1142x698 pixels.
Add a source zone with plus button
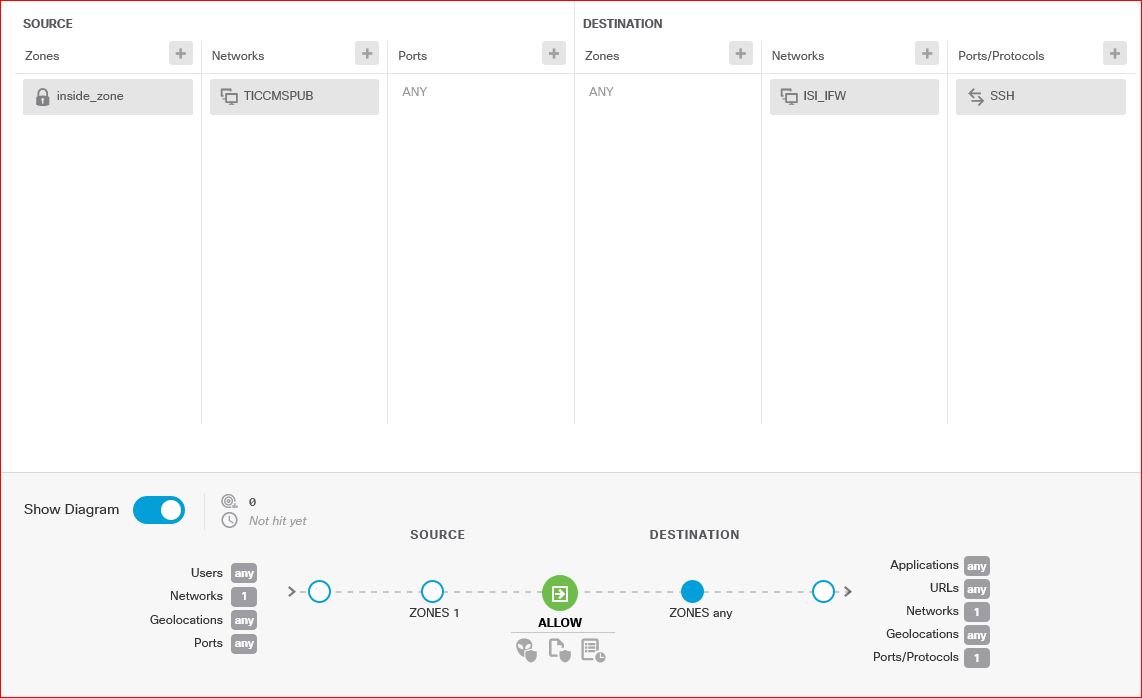180,54
